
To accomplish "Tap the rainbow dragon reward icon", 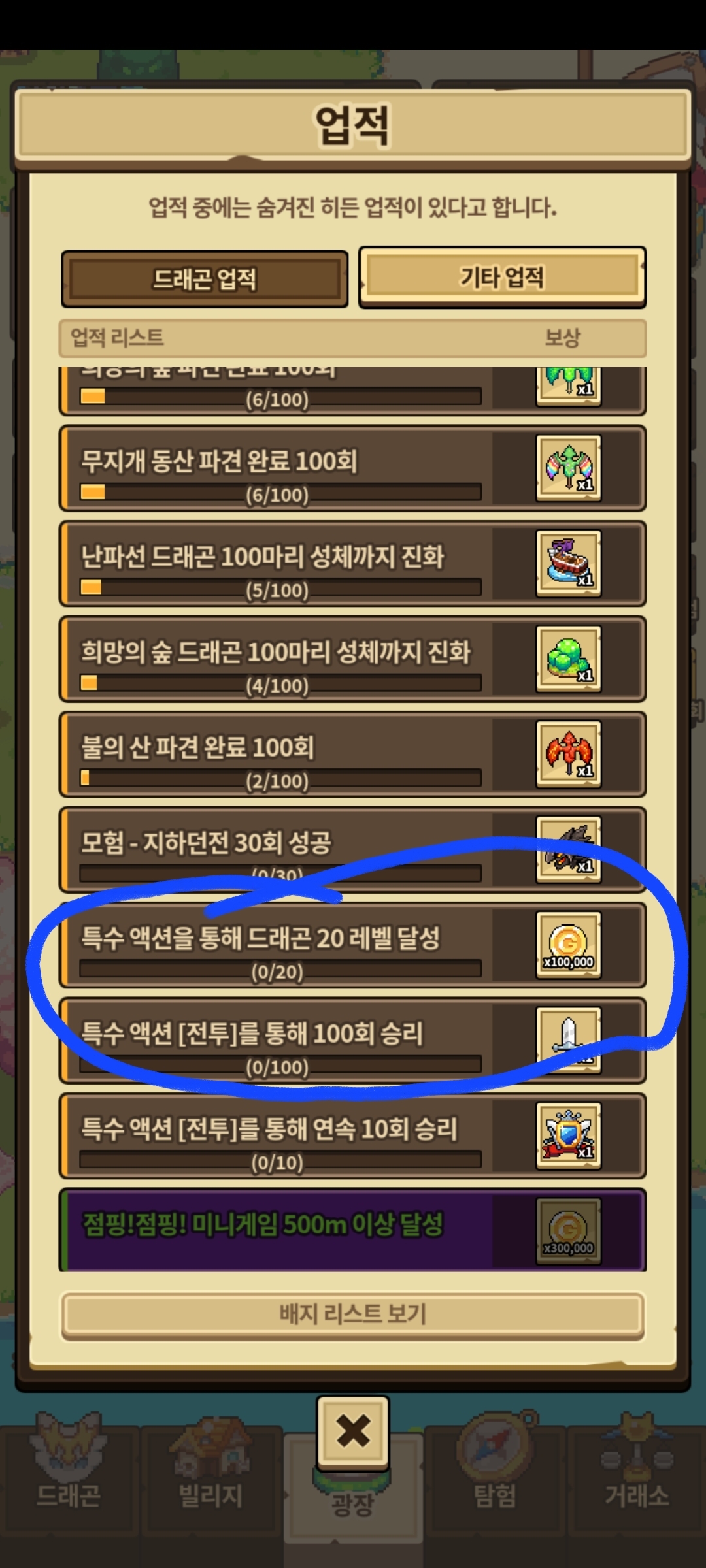I will click(568, 468).
